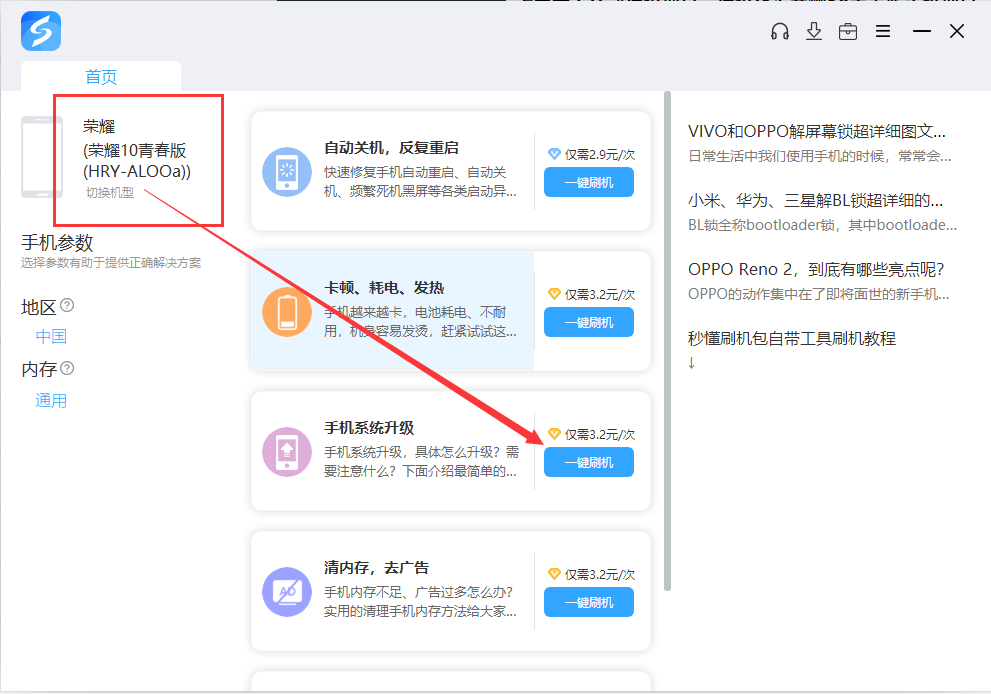The width and height of the screenshot is (991, 694).
Task: Open article 小米、华为、三星解BL锁超详细的
Action: (x=815, y=200)
